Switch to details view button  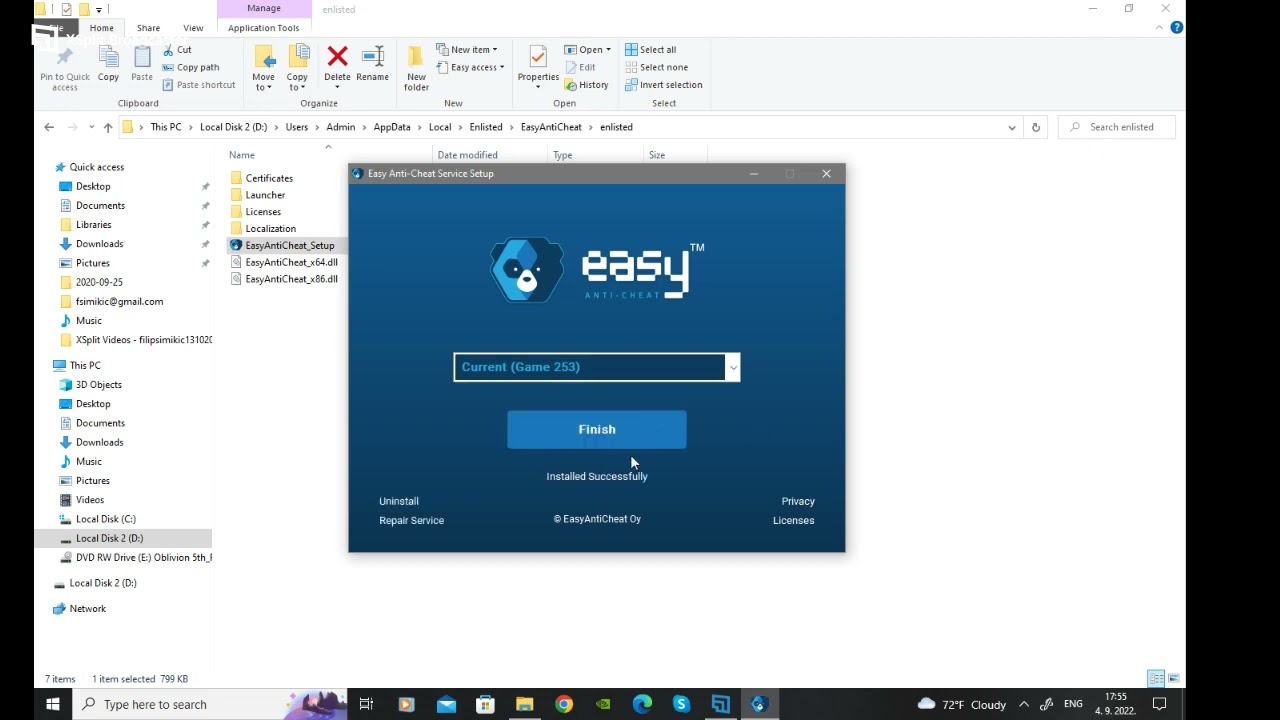1156,678
